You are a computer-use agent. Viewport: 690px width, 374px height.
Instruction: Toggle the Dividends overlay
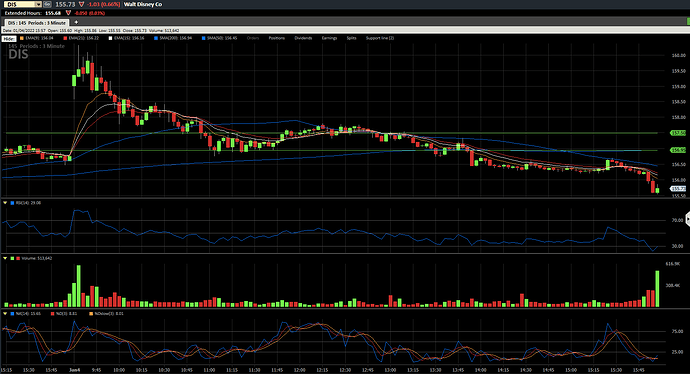pyautogui.click(x=303, y=38)
